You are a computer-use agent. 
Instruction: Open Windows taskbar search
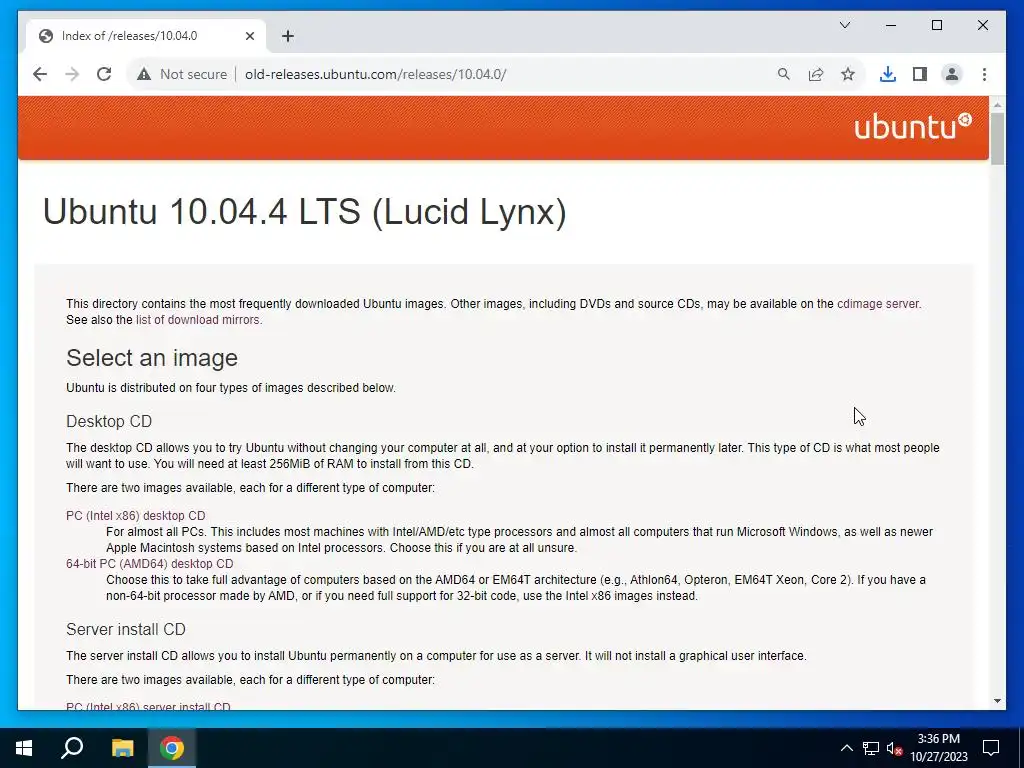coord(72,748)
